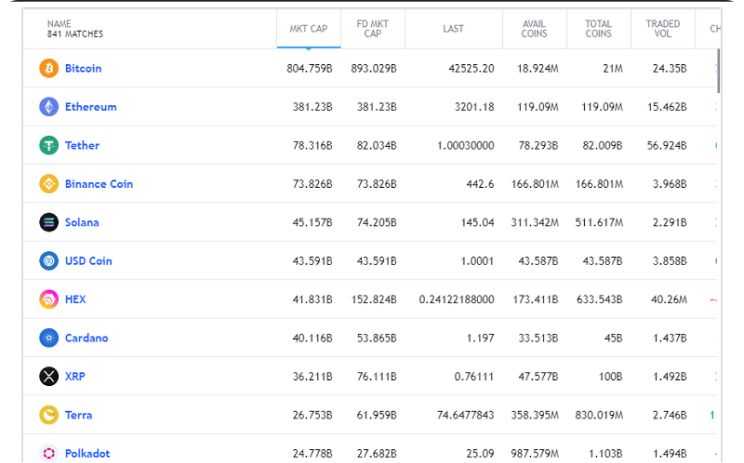Select Solana total coins 511.617M
This screenshot has height=463, width=744.
(x=599, y=222)
